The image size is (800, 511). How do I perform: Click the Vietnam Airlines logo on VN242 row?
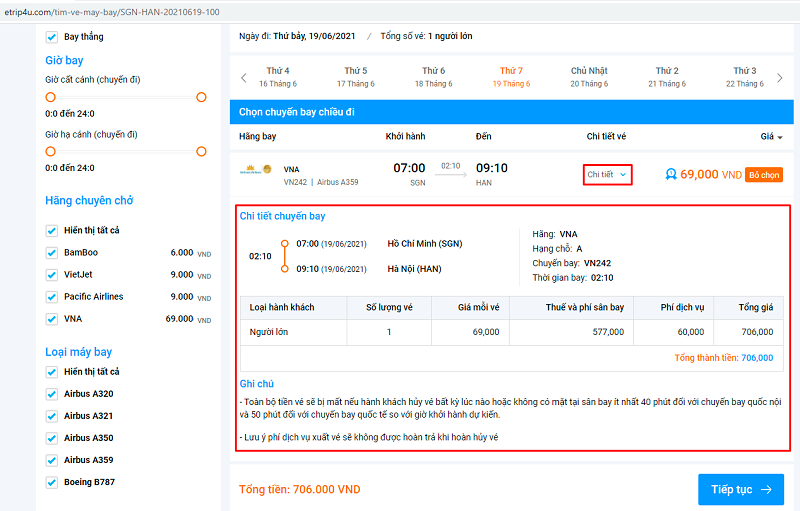tap(256, 169)
